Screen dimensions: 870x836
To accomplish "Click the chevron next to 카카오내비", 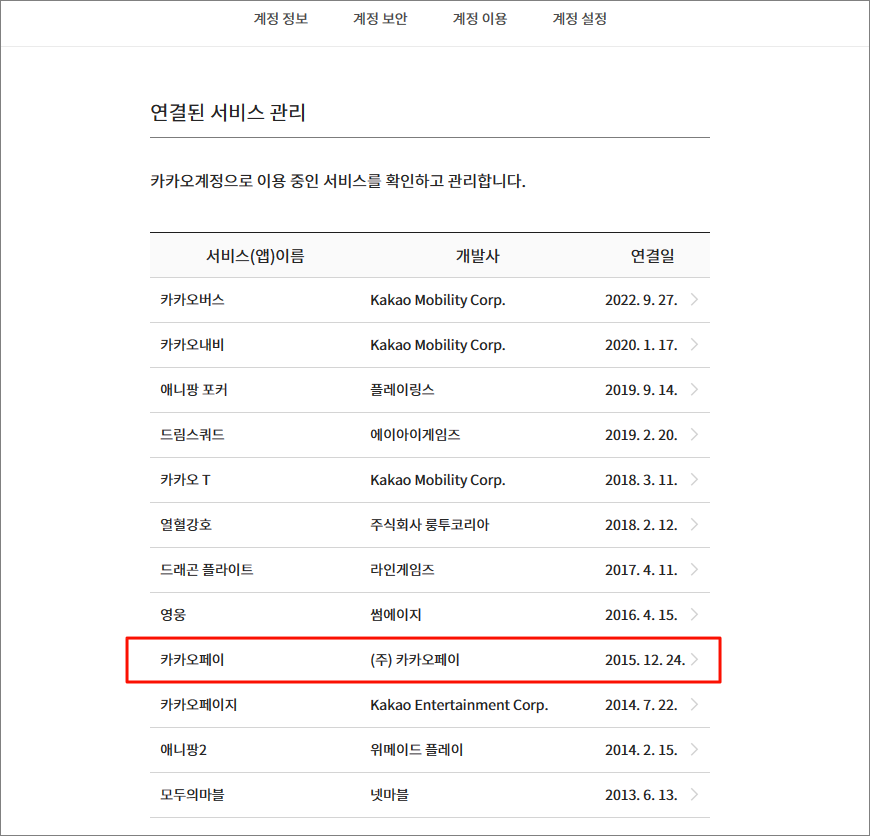I will click(695, 345).
